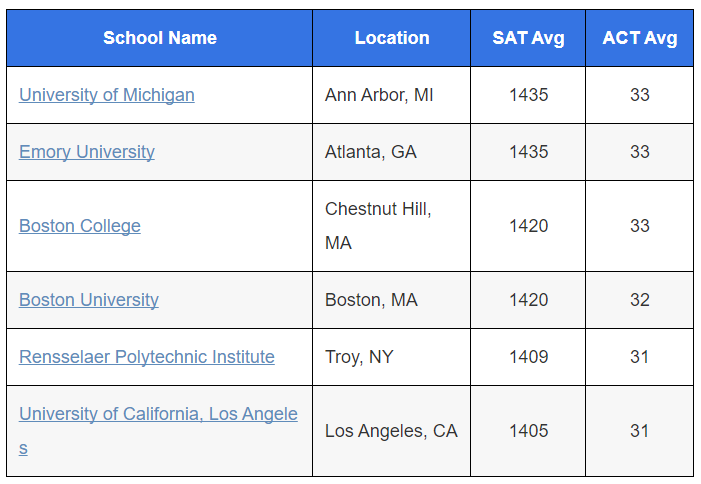Click the 1405 SAT average cell
Image resolution: width=701 pixels, height=484 pixels.
[x=528, y=431]
